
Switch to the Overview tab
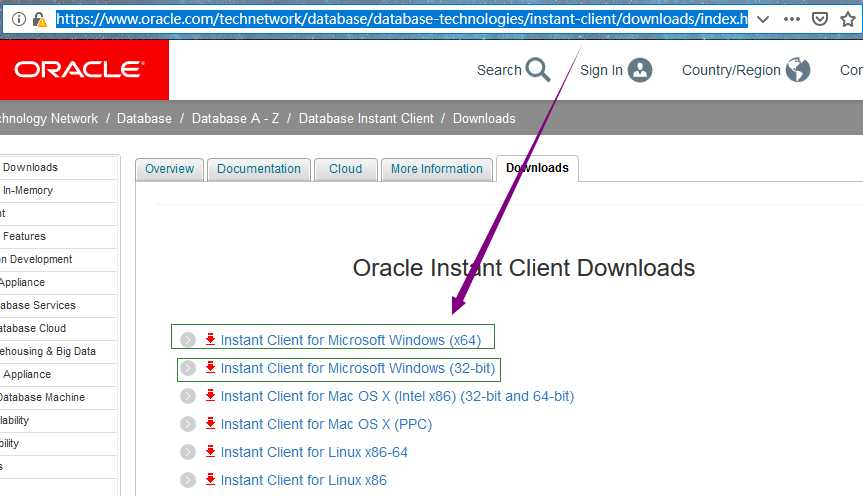170,169
